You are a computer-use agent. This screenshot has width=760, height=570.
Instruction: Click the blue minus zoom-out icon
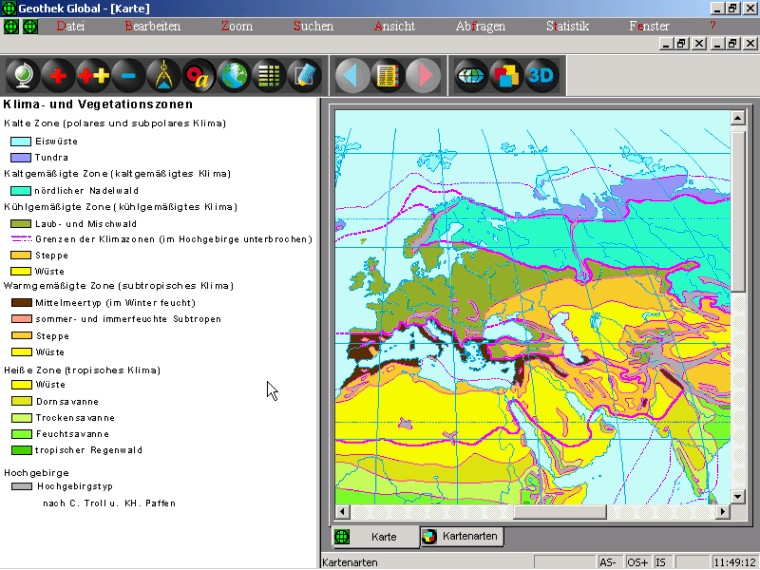pos(128,75)
